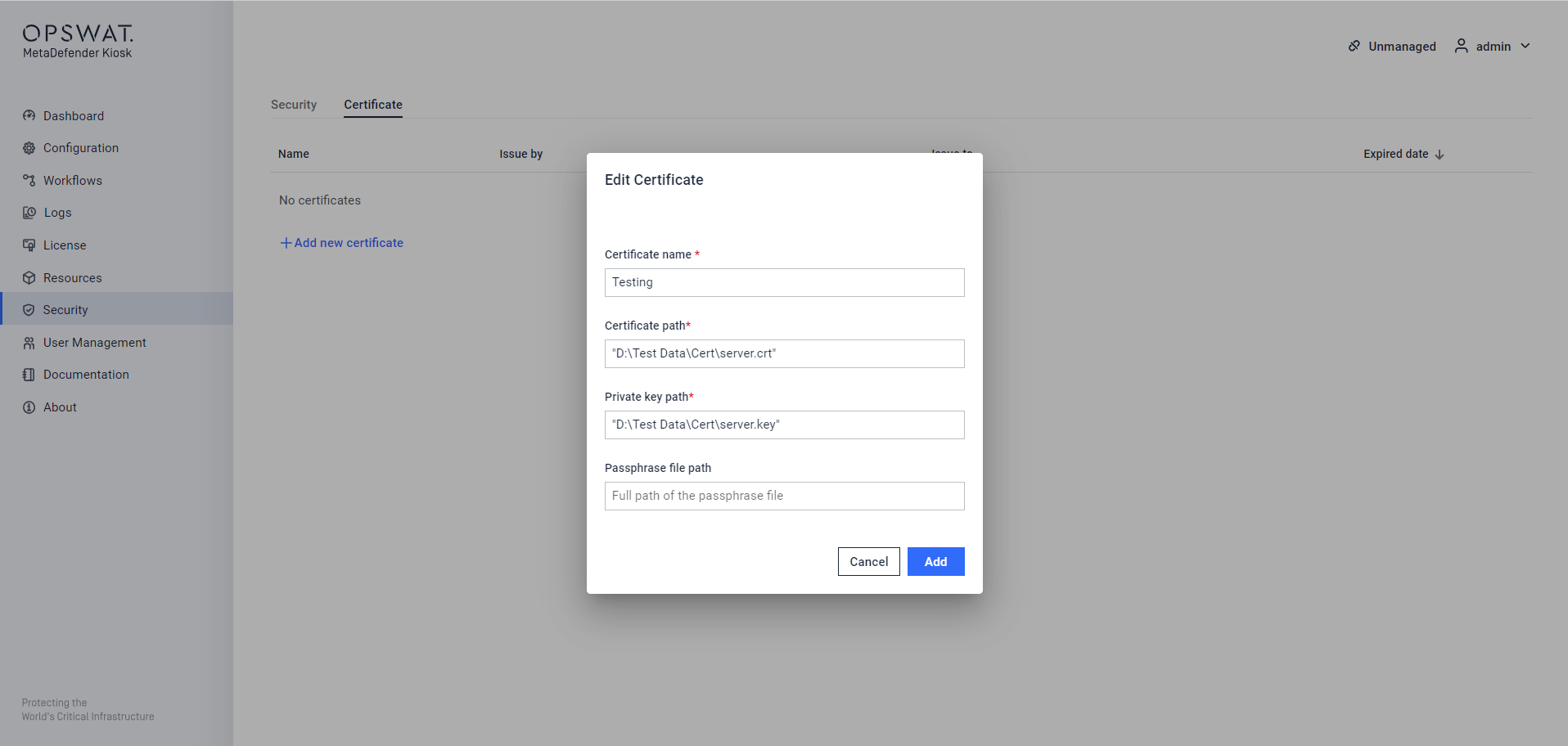Click the Expired date column header
Screen dimensions: 1568x746
click(x=1395, y=154)
